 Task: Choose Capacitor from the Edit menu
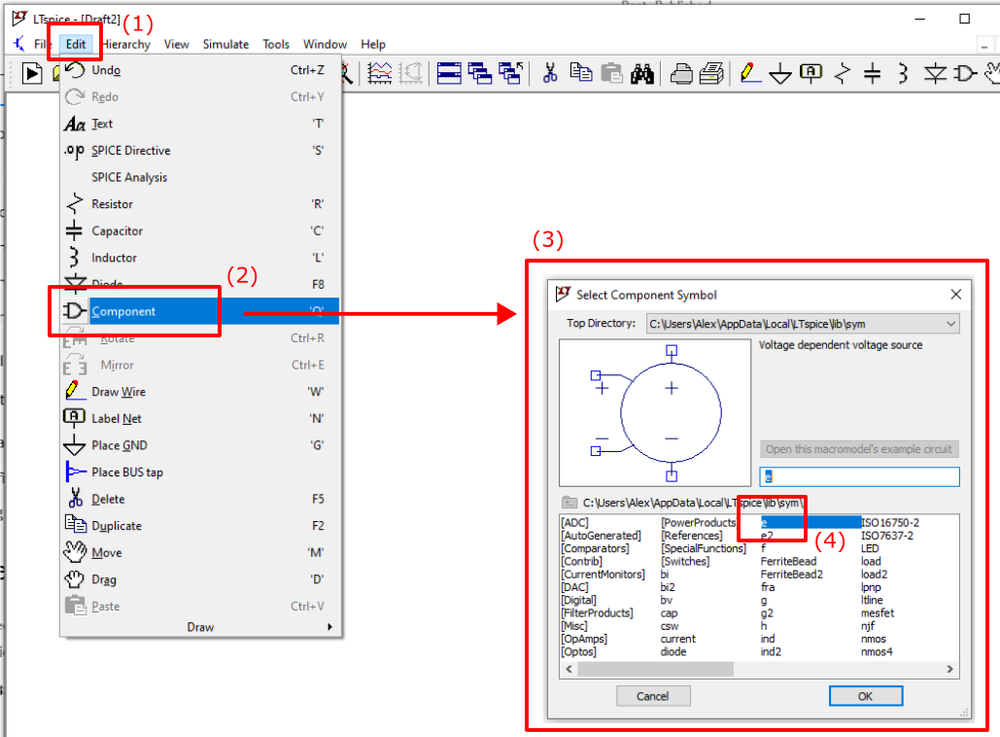click(200, 231)
